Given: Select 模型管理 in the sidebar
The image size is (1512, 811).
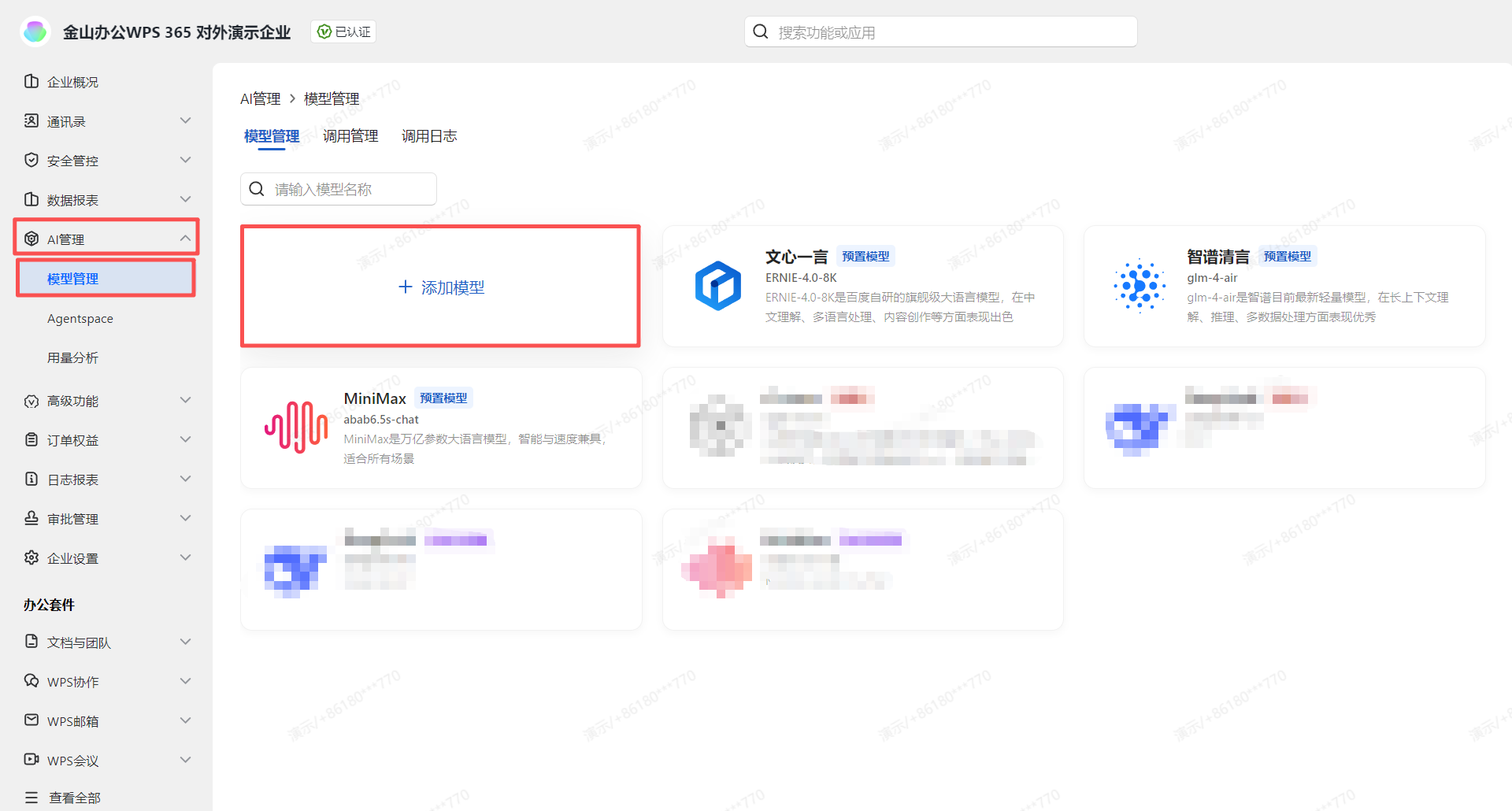Looking at the screenshot, I should coord(106,278).
